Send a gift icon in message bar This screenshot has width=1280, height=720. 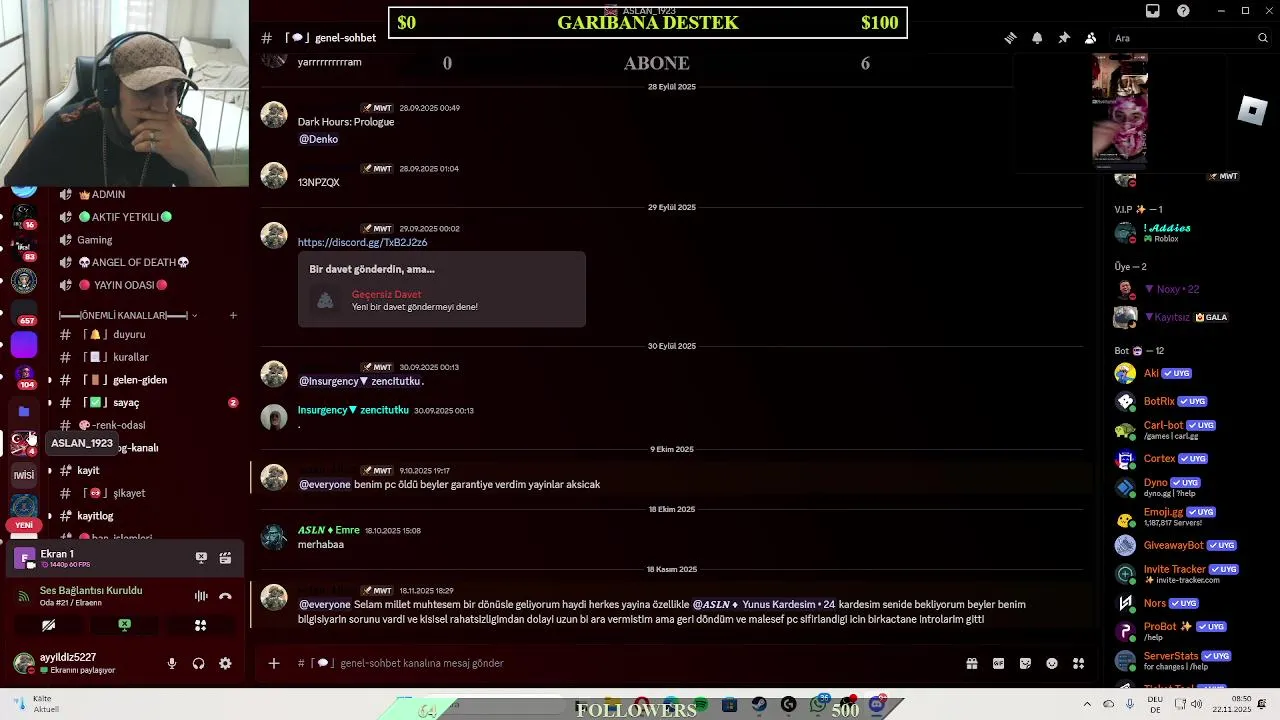click(971, 663)
